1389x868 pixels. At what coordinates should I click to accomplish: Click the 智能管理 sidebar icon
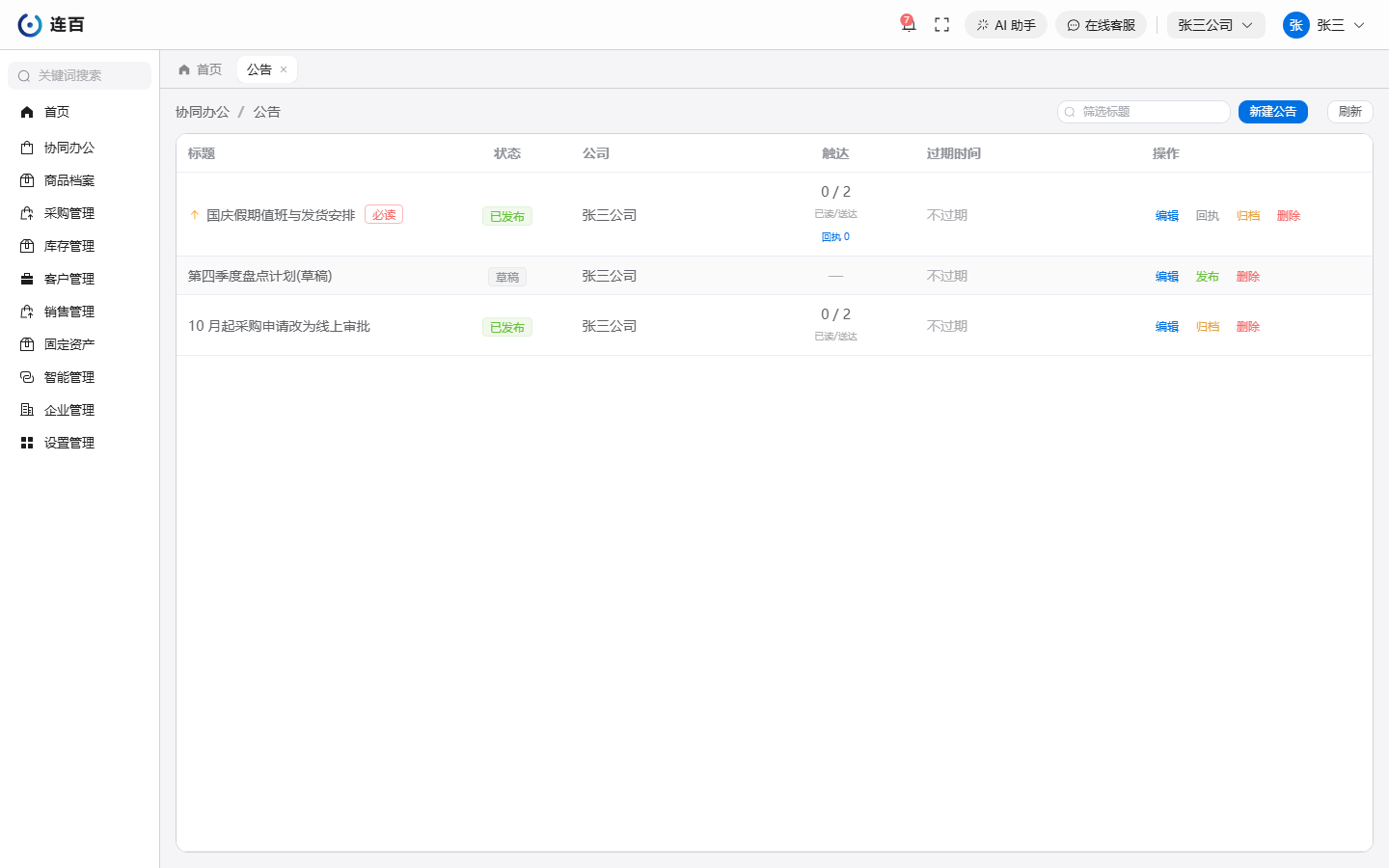click(27, 377)
